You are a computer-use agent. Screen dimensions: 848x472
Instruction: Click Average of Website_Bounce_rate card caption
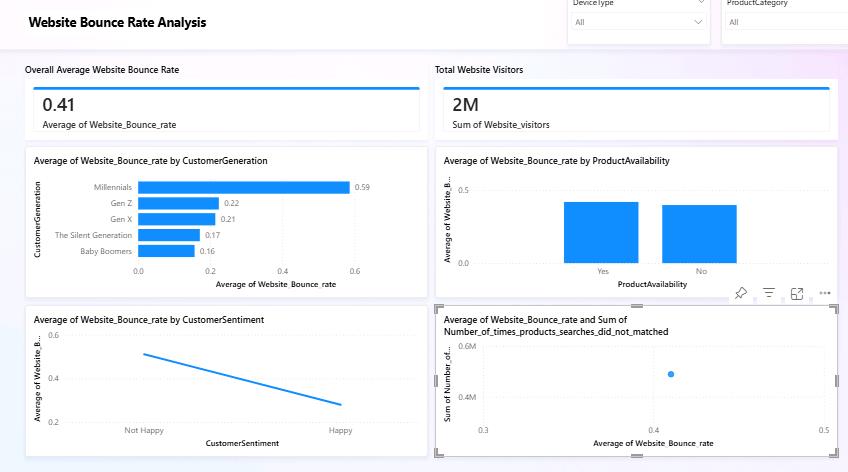point(109,125)
